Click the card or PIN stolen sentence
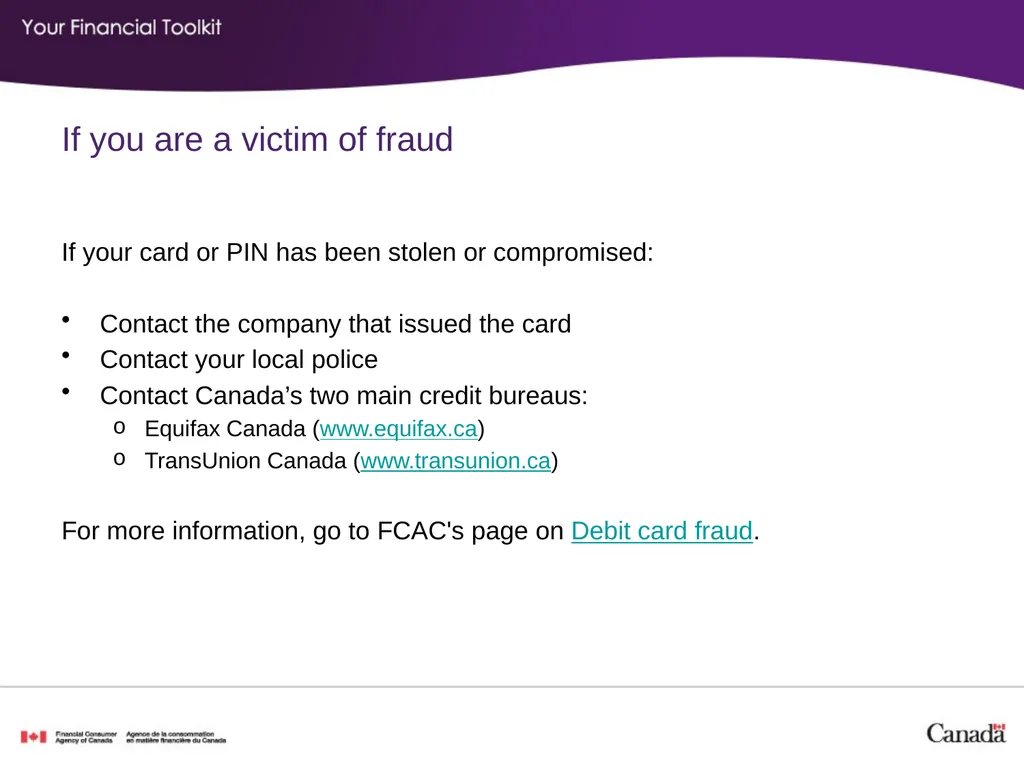 (x=358, y=253)
